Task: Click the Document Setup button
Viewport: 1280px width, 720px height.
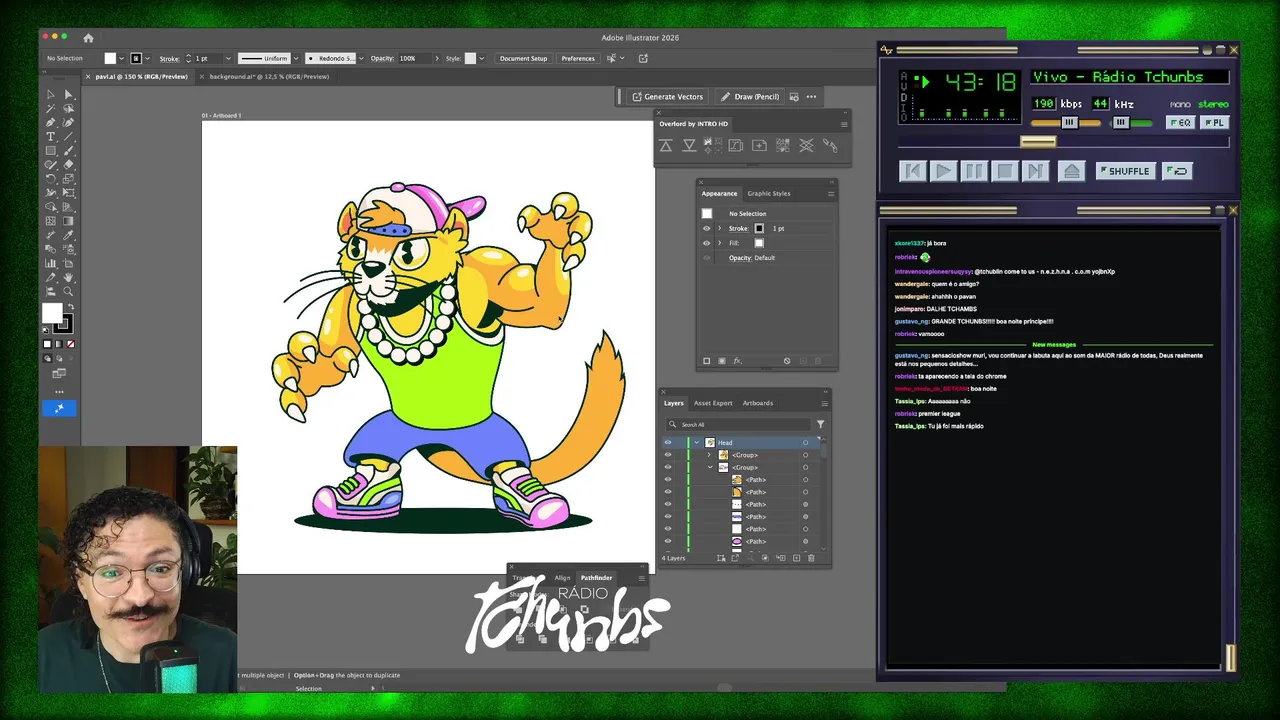Action: pos(524,58)
